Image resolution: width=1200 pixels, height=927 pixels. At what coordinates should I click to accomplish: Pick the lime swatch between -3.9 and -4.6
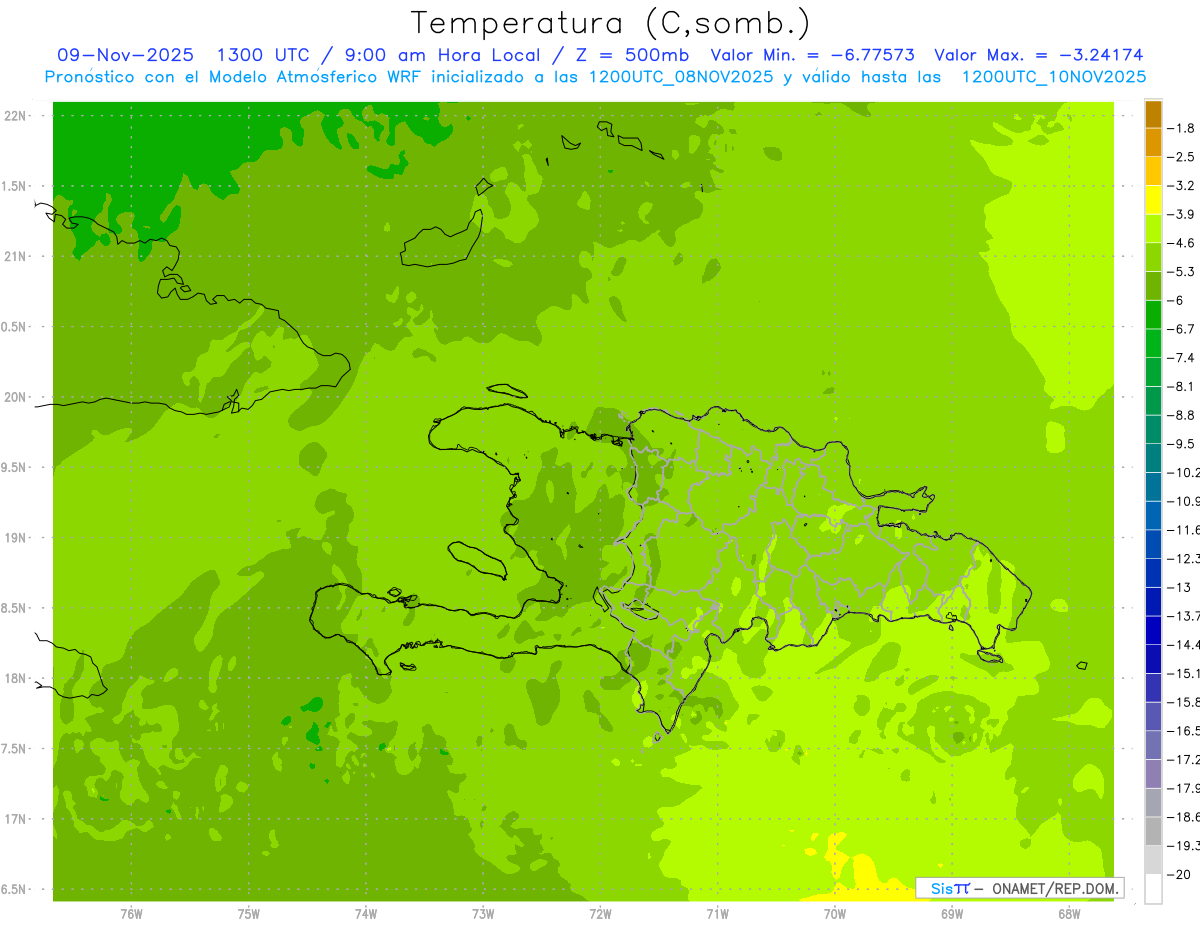pyautogui.click(x=1153, y=228)
